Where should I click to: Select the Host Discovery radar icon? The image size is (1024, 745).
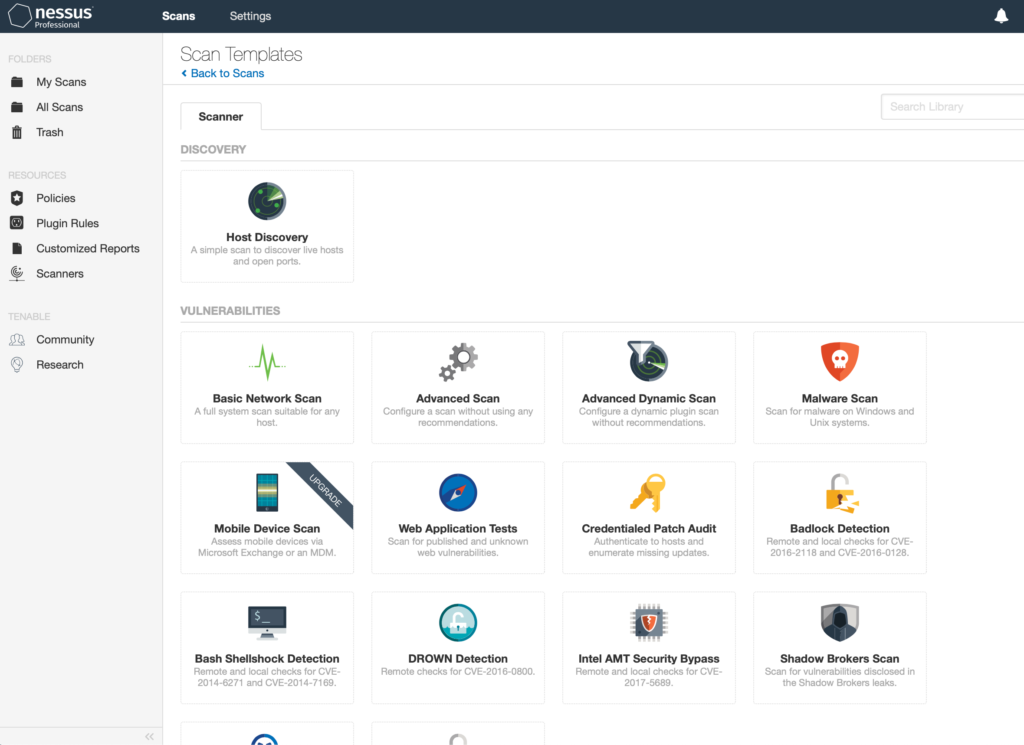click(x=267, y=201)
